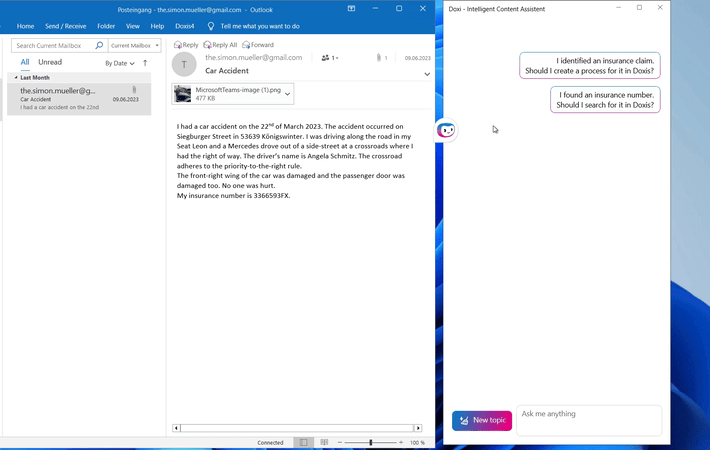
Task: Forward the Car Accident email
Action: click(246, 45)
